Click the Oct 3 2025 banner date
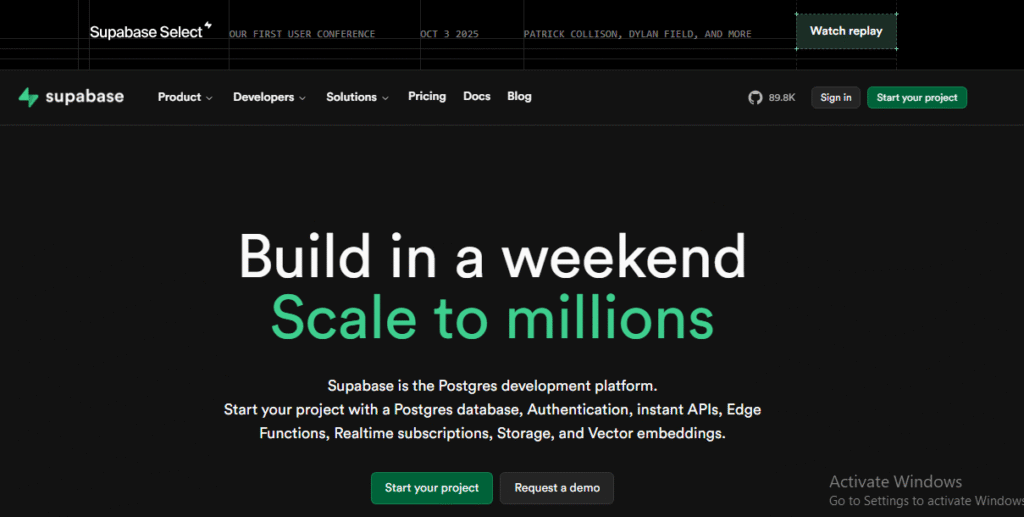Screen dimensions: 1024x517 coord(449,34)
